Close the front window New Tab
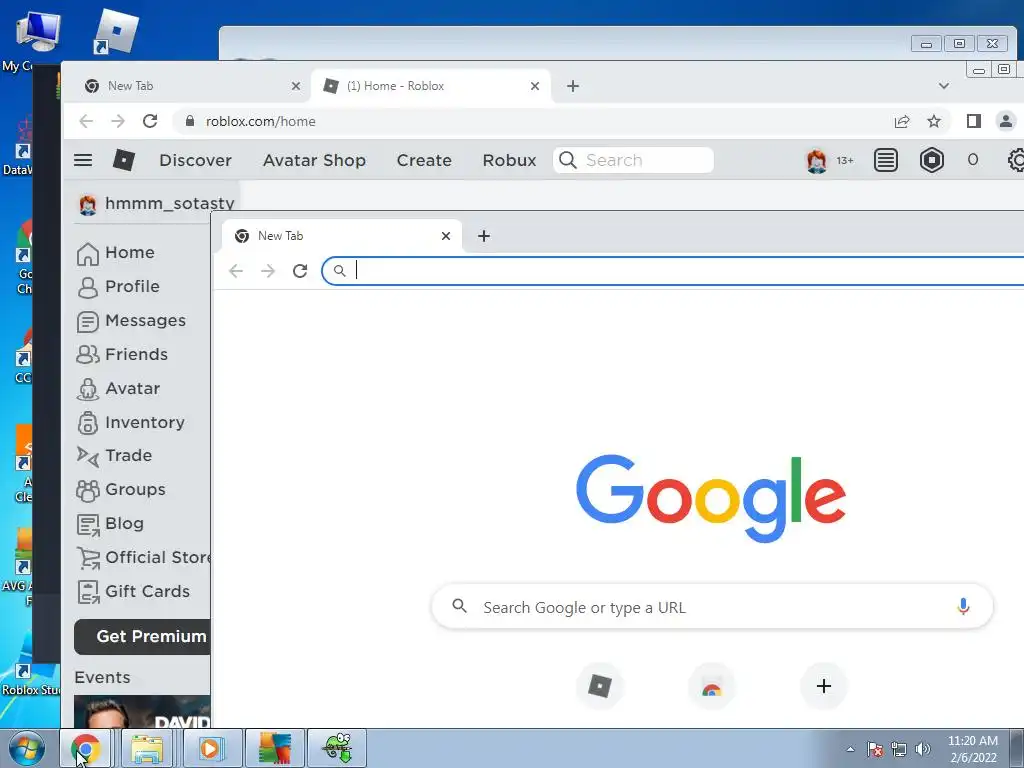This screenshot has width=1024, height=768. tap(446, 236)
